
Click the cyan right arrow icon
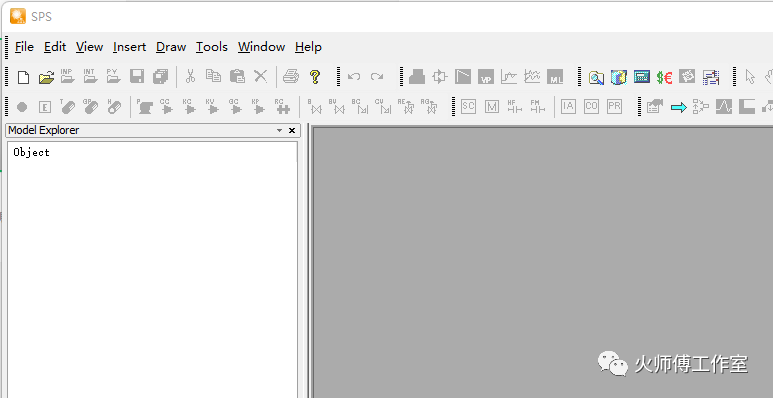click(678, 107)
